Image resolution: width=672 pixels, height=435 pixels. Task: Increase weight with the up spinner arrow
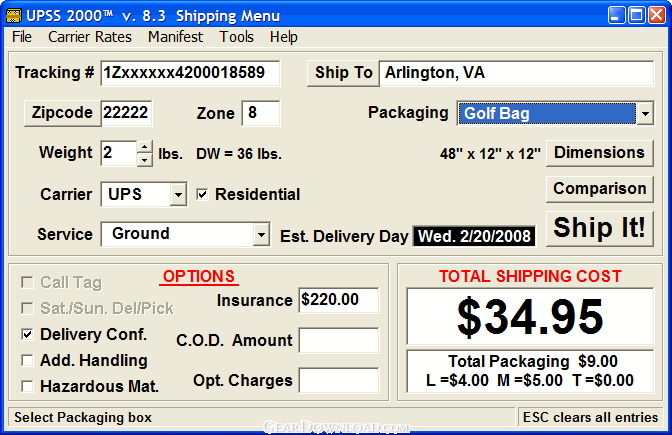pos(145,147)
